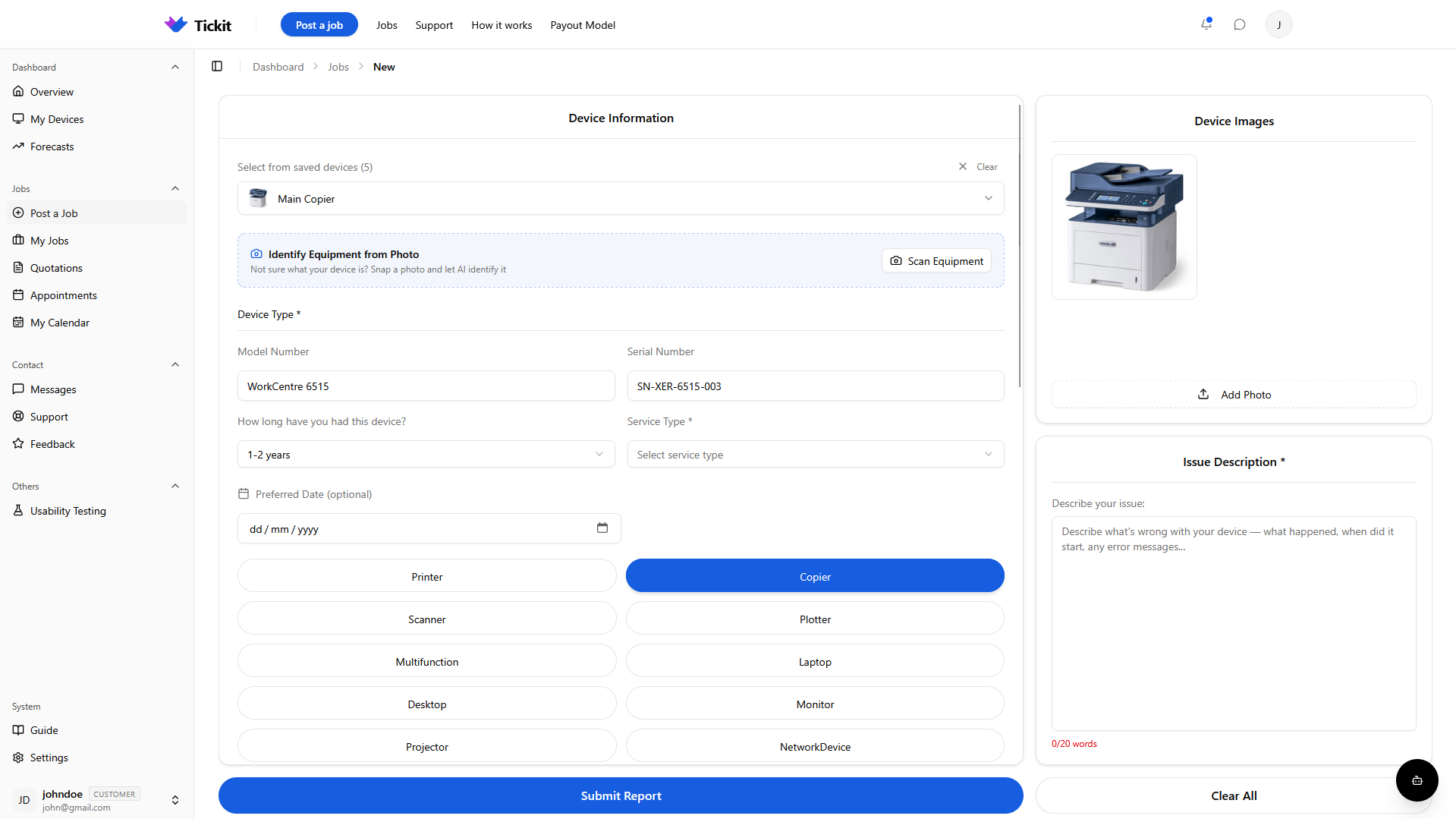Collapse the Dashboard sidebar section

[x=175, y=67]
